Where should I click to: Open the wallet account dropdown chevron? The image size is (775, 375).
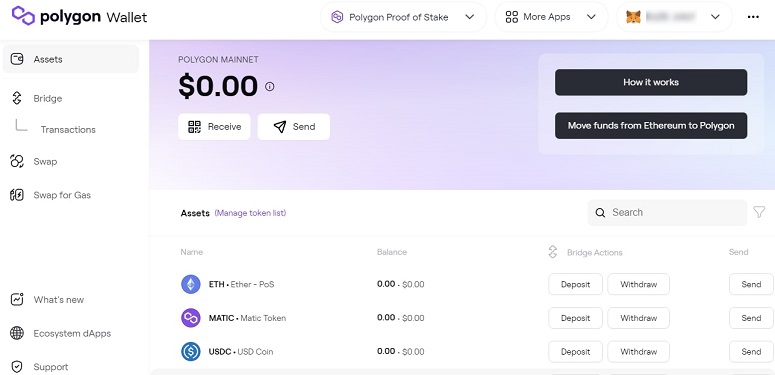click(x=715, y=17)
